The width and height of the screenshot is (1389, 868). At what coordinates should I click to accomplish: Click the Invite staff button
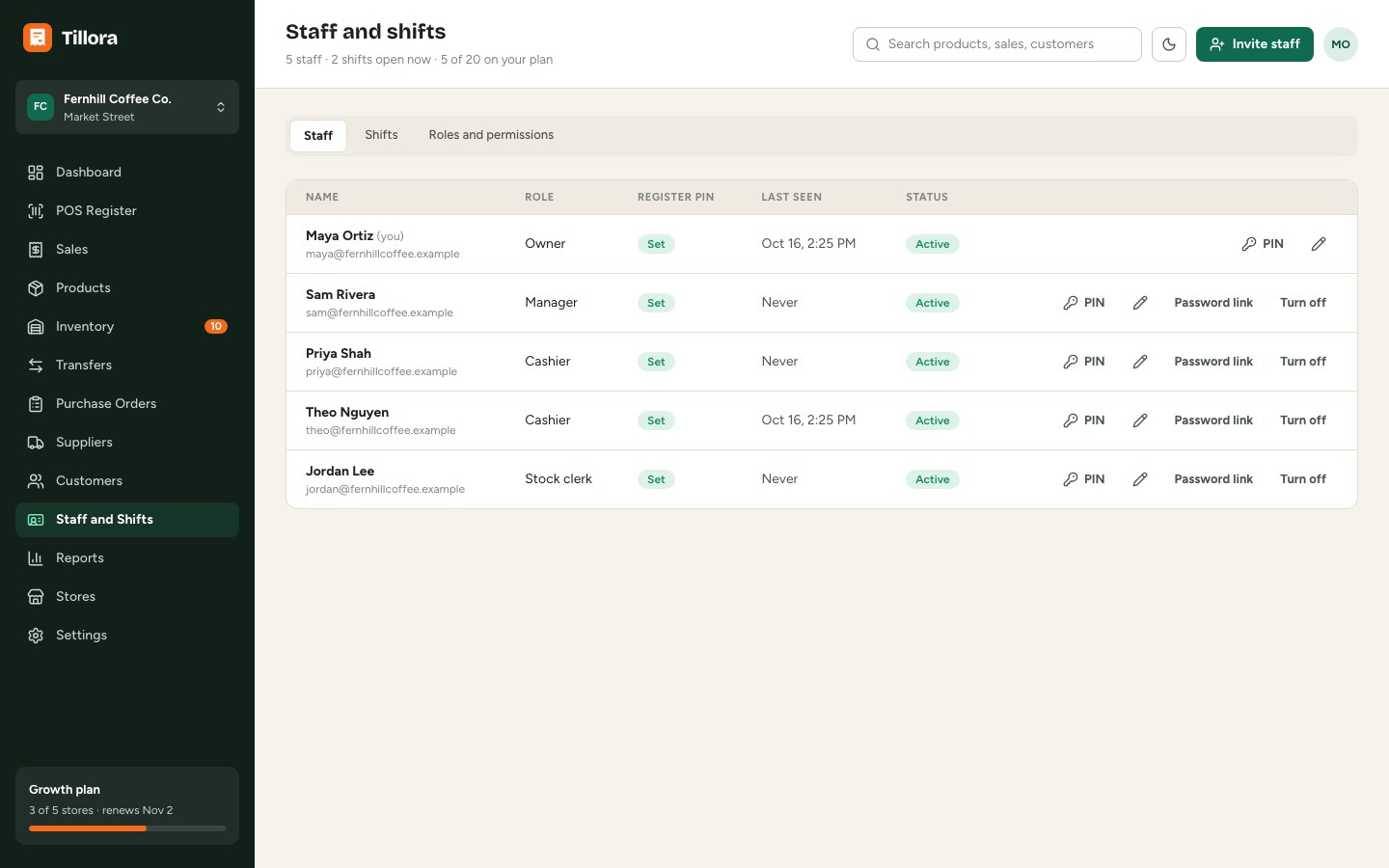(1255, 44)
